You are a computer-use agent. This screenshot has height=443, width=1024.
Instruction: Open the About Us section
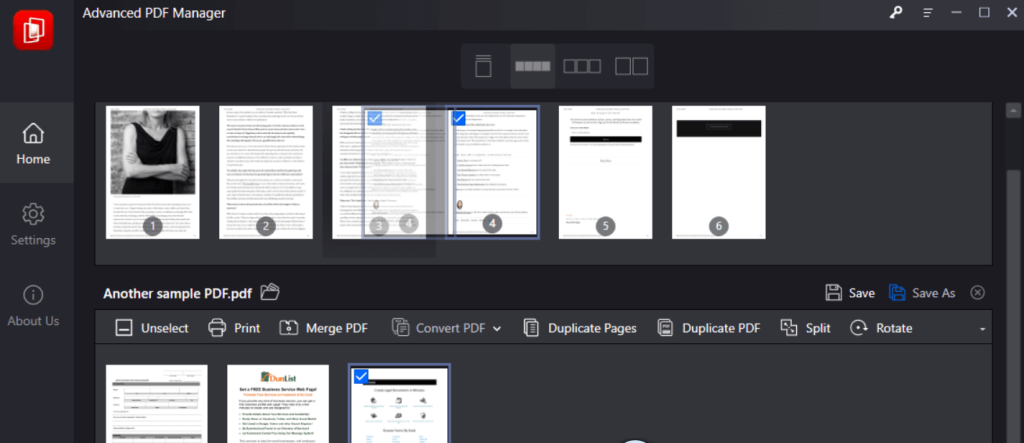(x=33, y=306)
